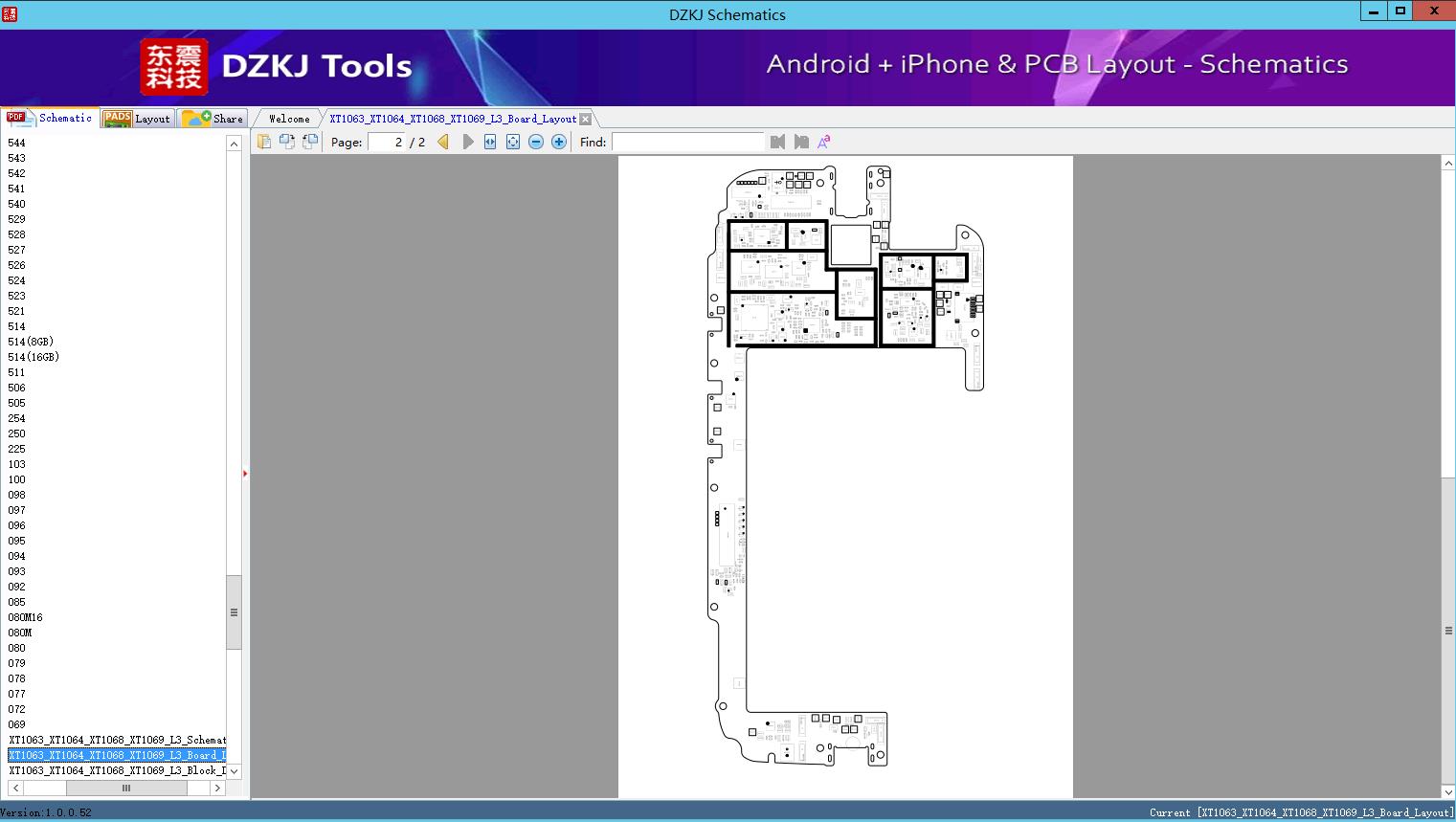Screen dimensions: 1456x822
Task: Click the page number input field
Action: (387, 142)
